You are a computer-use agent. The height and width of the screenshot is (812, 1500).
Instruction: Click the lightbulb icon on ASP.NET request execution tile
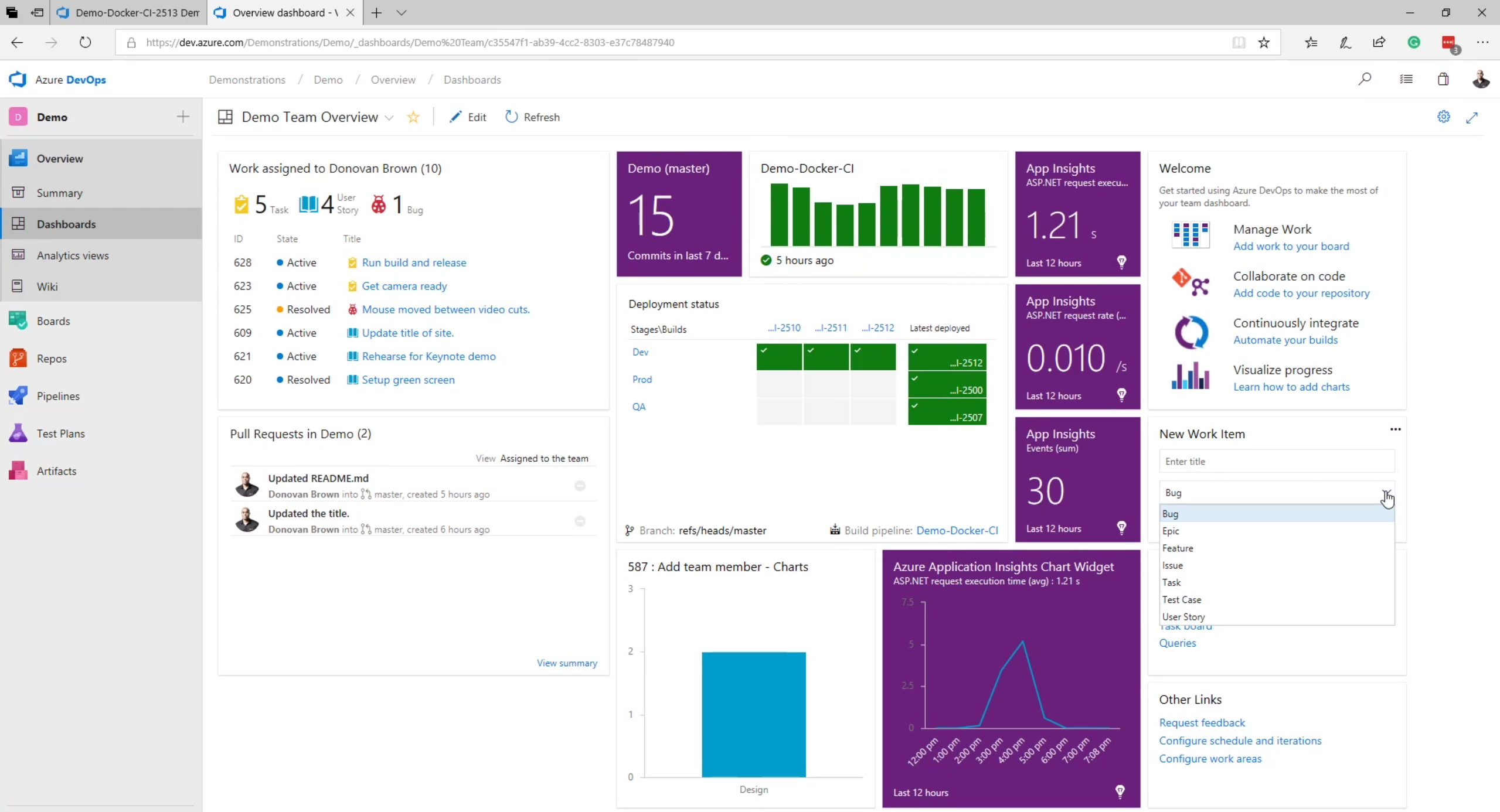pyautogui.click(x=1121, y=262)
